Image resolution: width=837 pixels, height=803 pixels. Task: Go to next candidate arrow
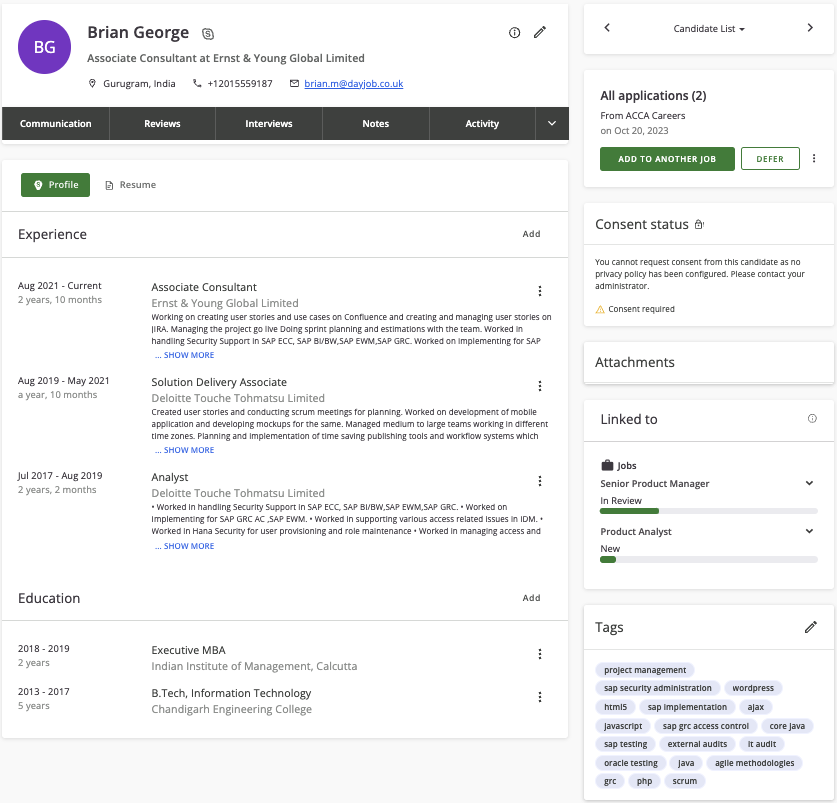pyautogui.click(x=810, y=28)
